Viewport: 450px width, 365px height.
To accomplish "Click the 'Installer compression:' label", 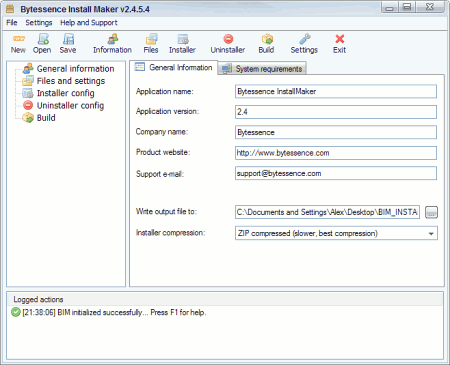I will pos(171,233).
